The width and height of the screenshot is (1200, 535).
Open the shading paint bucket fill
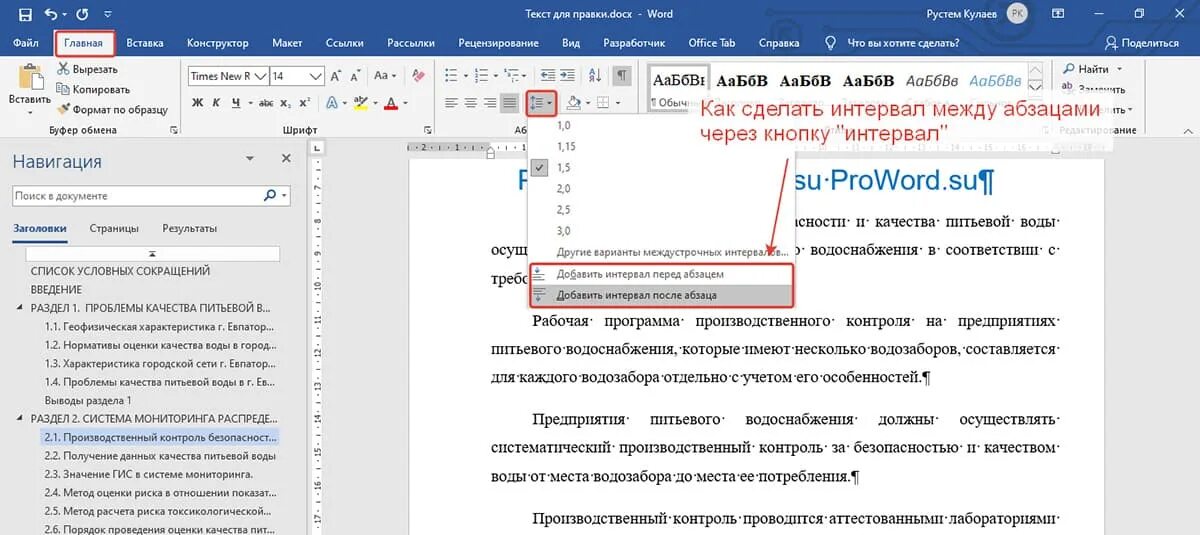[x=573, y=103]
